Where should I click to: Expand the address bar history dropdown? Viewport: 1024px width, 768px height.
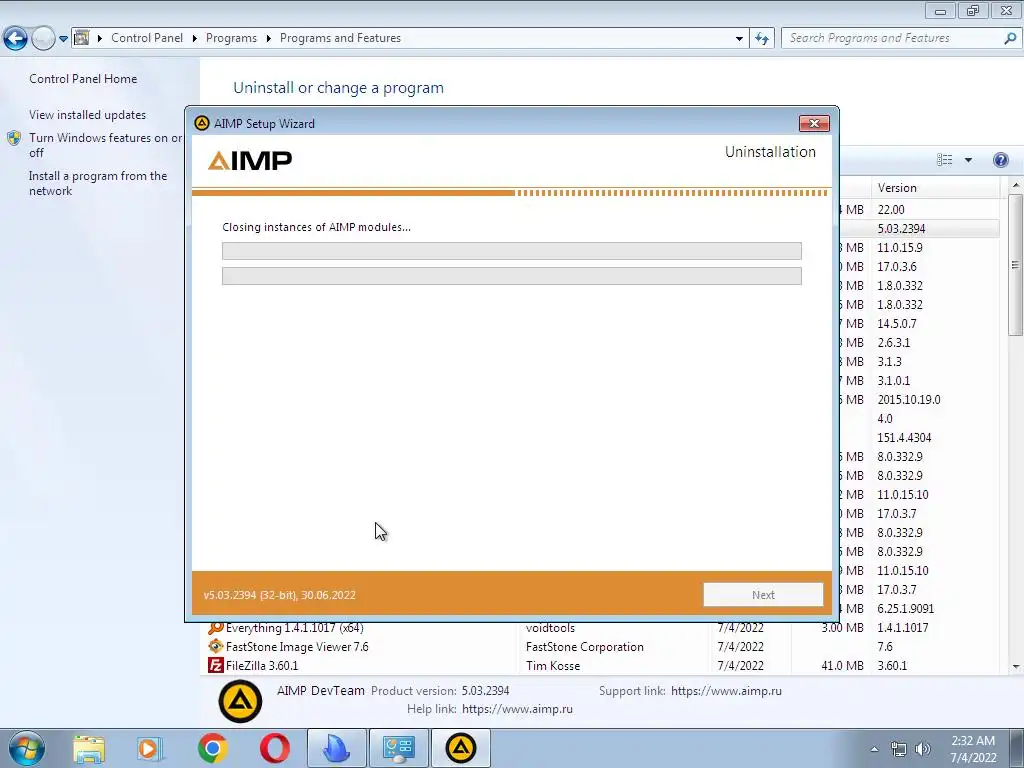pyautogui.click(x=739, y=39)
